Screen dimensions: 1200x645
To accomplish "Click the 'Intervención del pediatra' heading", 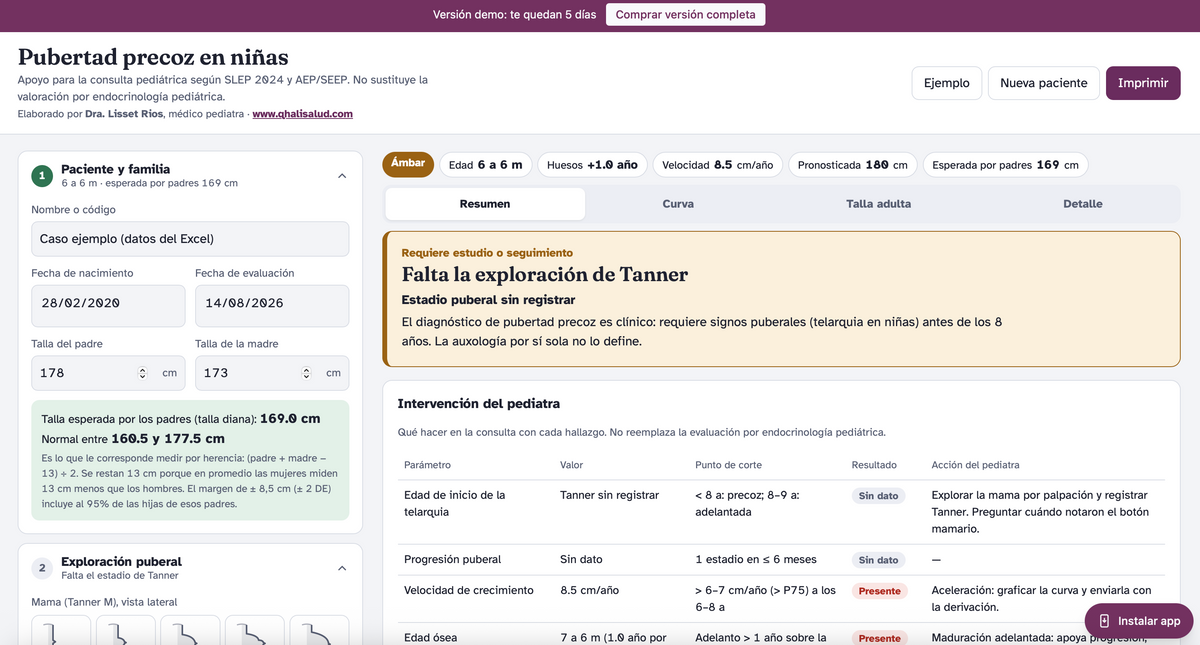I will (479, 404).
